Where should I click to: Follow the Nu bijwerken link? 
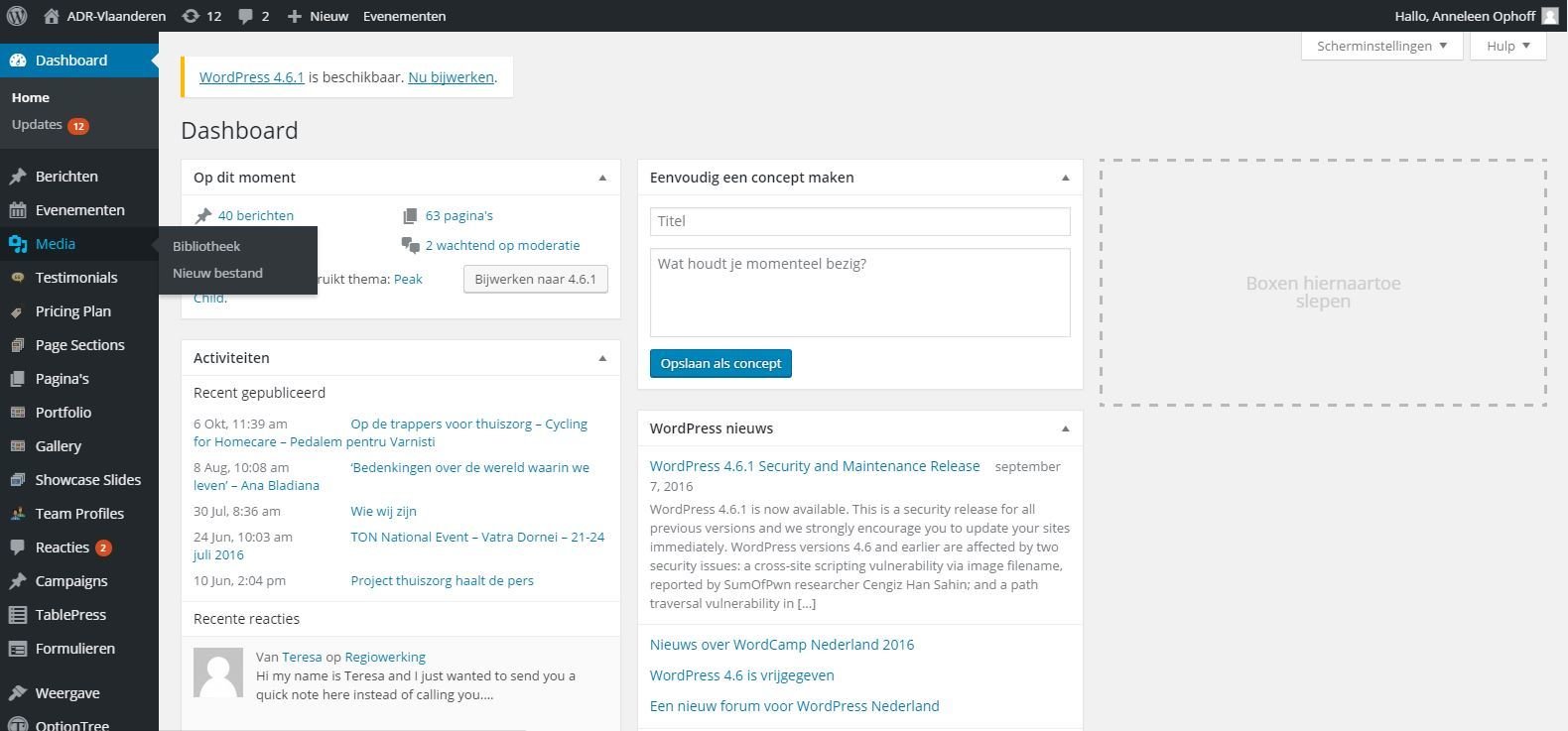(451, 76)
